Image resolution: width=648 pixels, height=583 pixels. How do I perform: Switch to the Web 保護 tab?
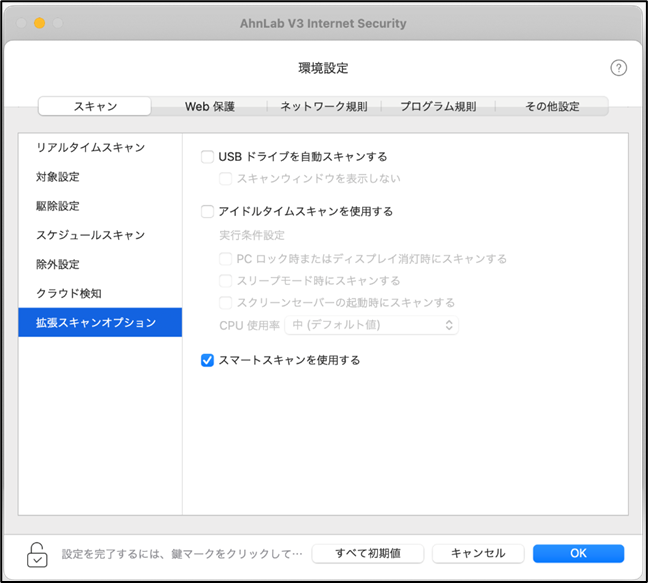pyautogui.click(x=210, y=106)
